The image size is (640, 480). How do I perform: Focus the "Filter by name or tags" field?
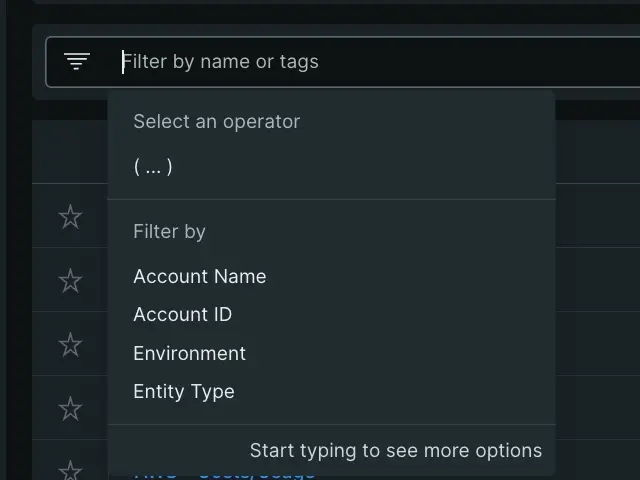pyautogui.click(x=220, y=62)
